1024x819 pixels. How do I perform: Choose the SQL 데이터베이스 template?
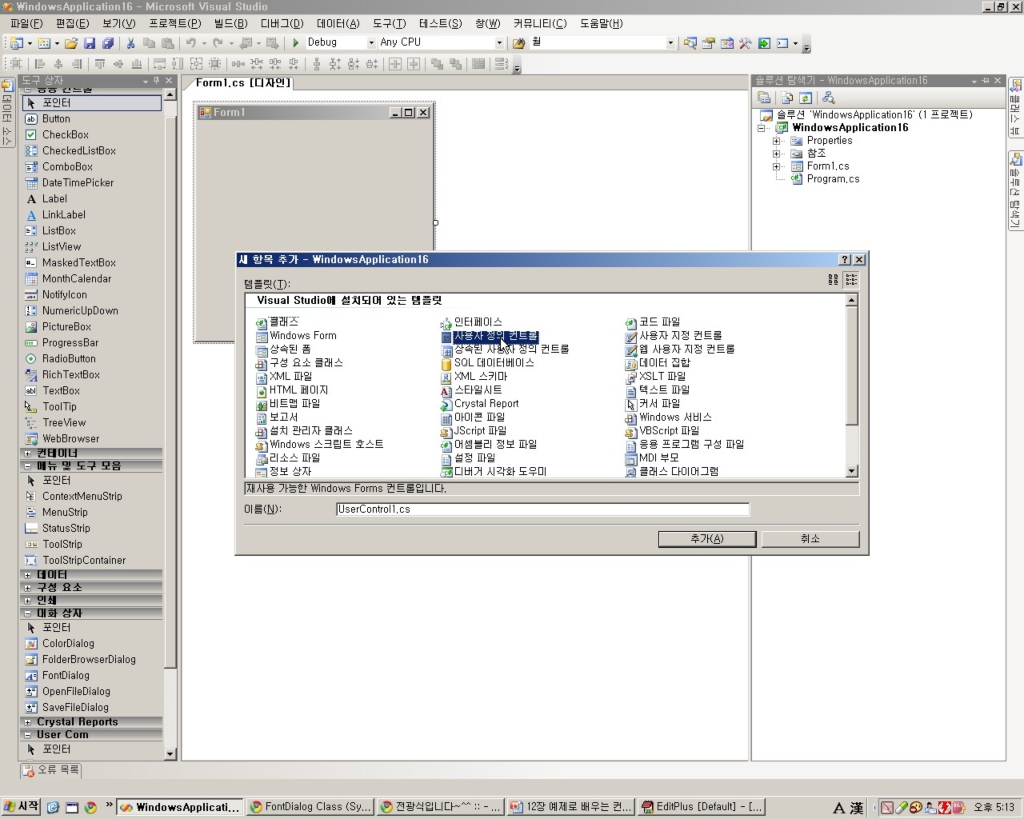[x=494, y=362]
